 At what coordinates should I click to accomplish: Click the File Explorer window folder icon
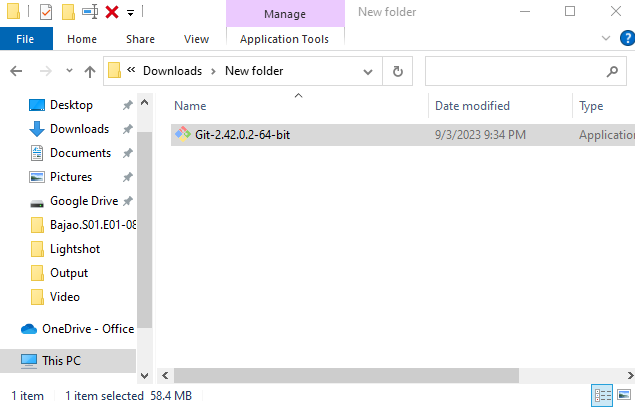(13, 11)
